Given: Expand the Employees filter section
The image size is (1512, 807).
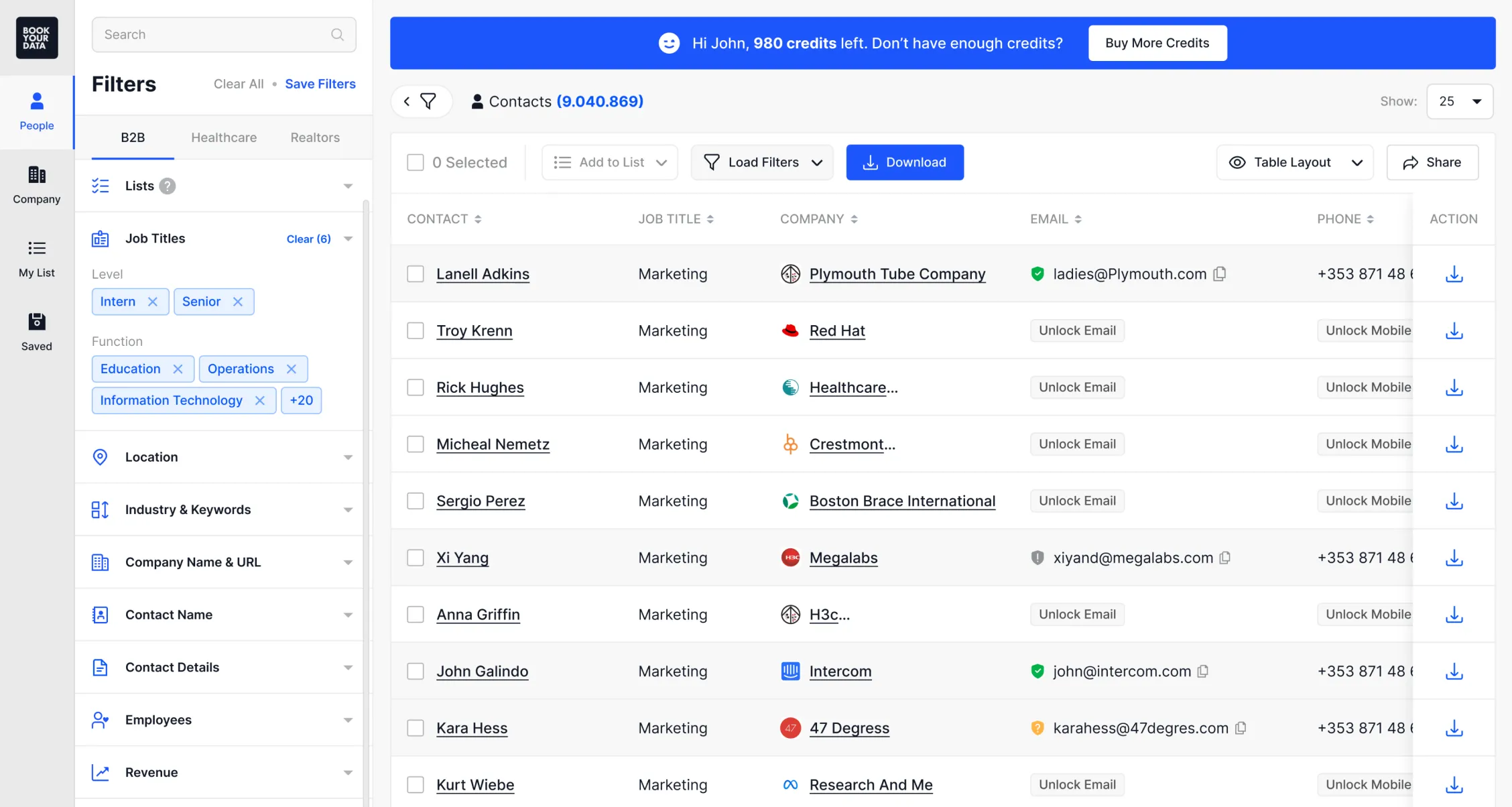Looking at the screenshot, I should point(348,720).
